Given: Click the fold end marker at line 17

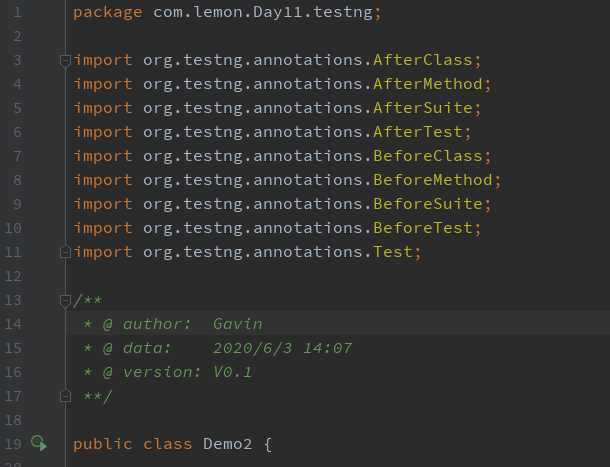Looking at the screenshot, I should pos(65,397).
